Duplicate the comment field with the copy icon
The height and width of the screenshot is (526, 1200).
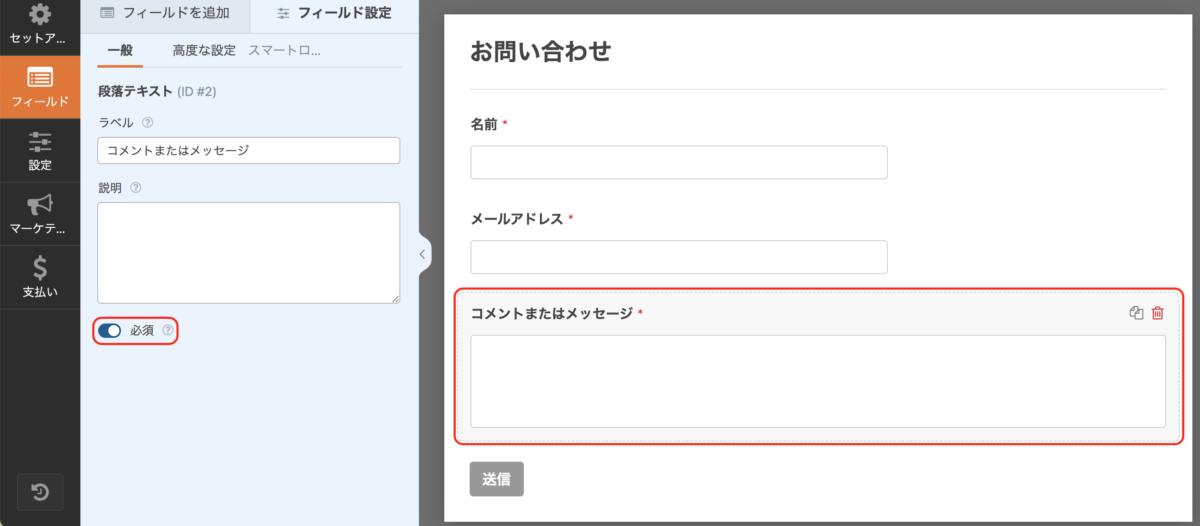pos(1136,313)
